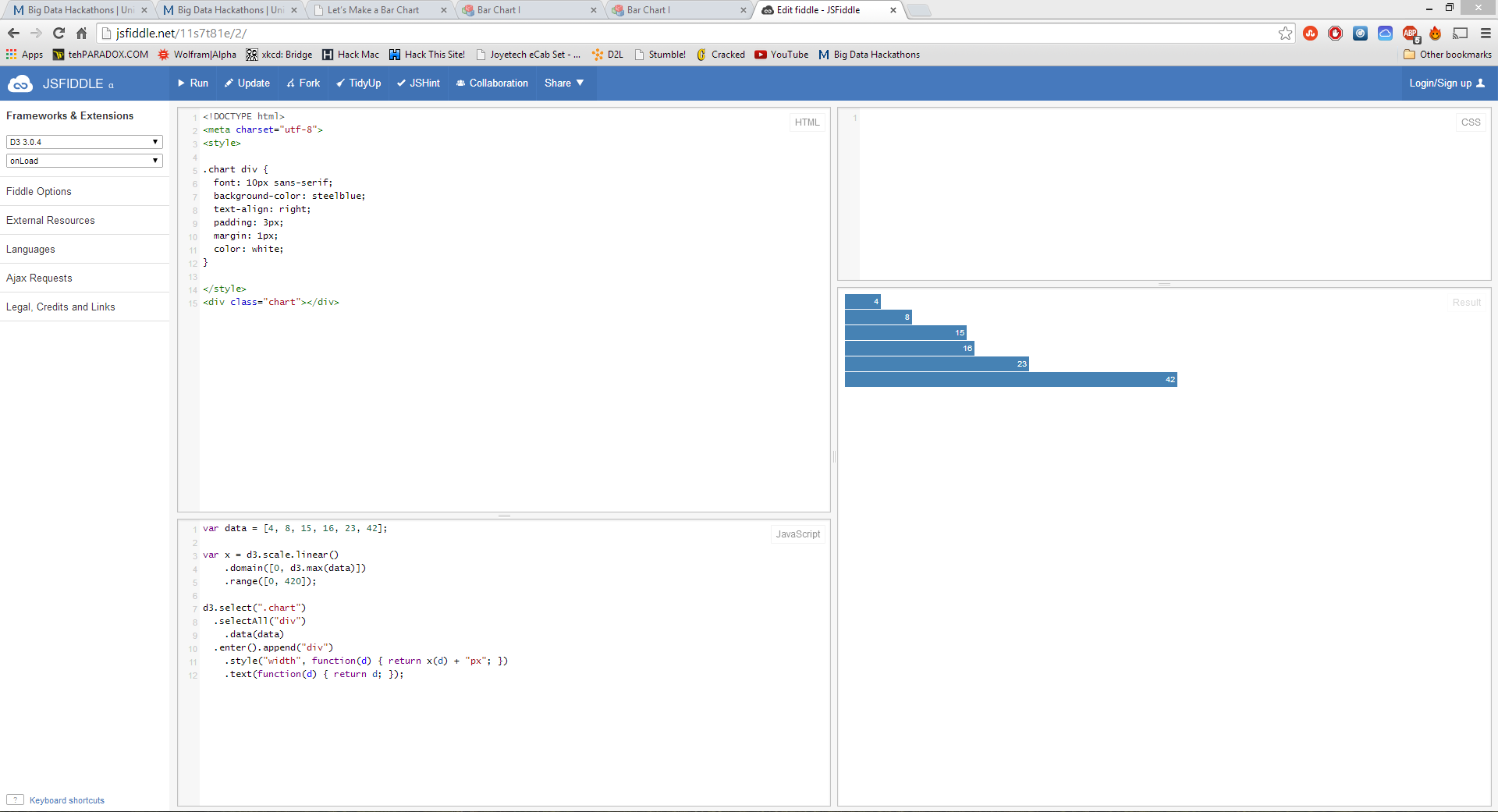1498x812 pixels.
Task: Go to browser Home page
Action: pyautogui.click(x=81, y=33)
